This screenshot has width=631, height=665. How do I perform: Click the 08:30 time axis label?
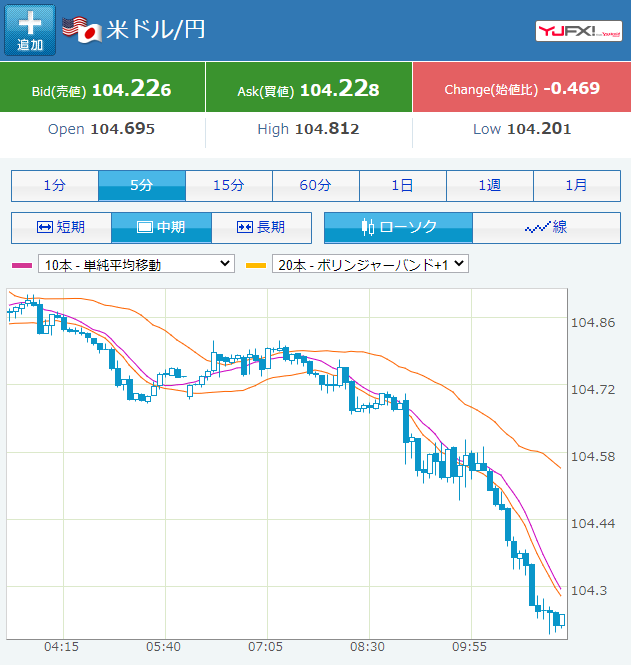(x=367, y=647)
